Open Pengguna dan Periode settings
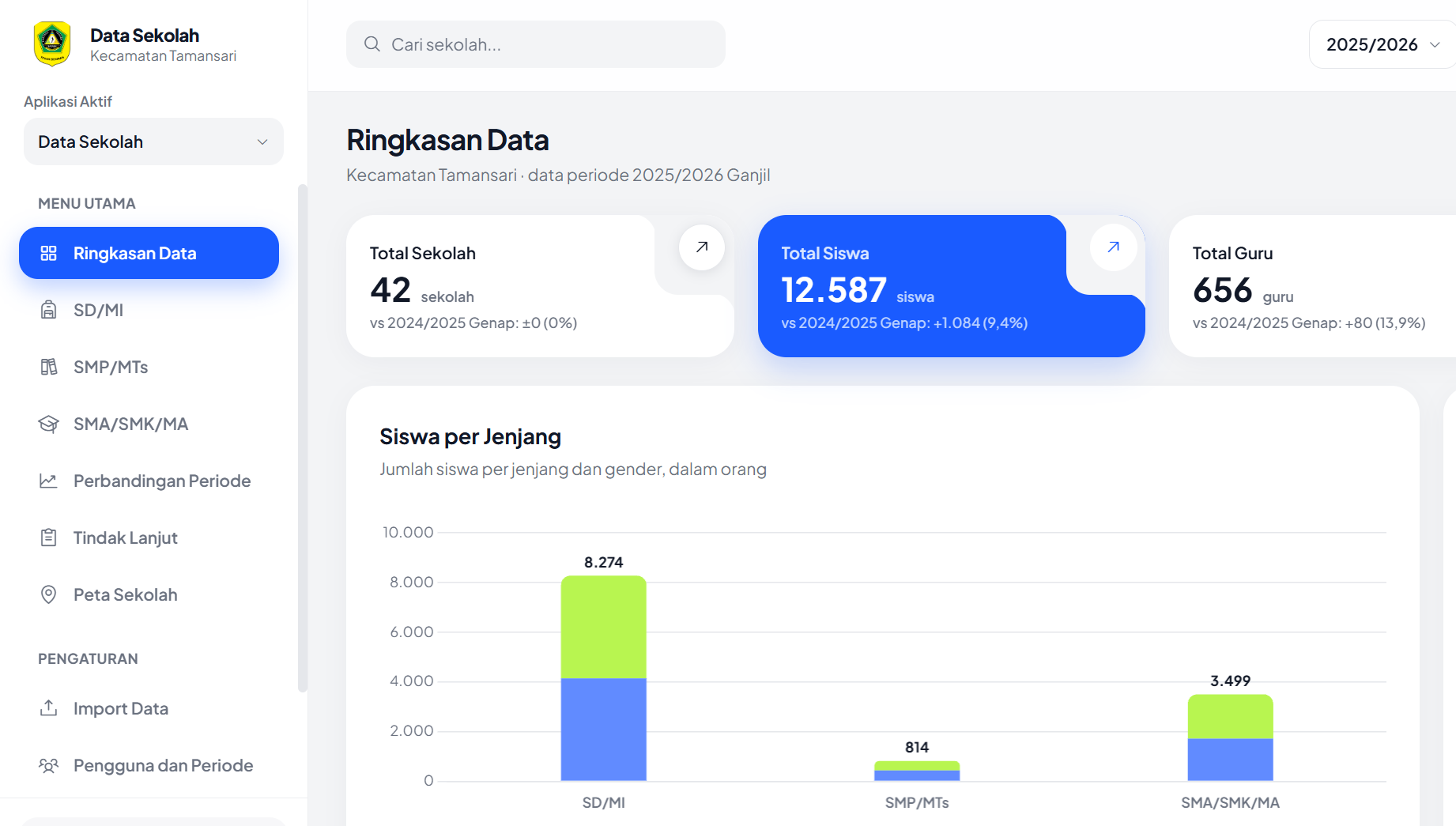Screen dimensions: 1456x826 [x=149, y=765]
